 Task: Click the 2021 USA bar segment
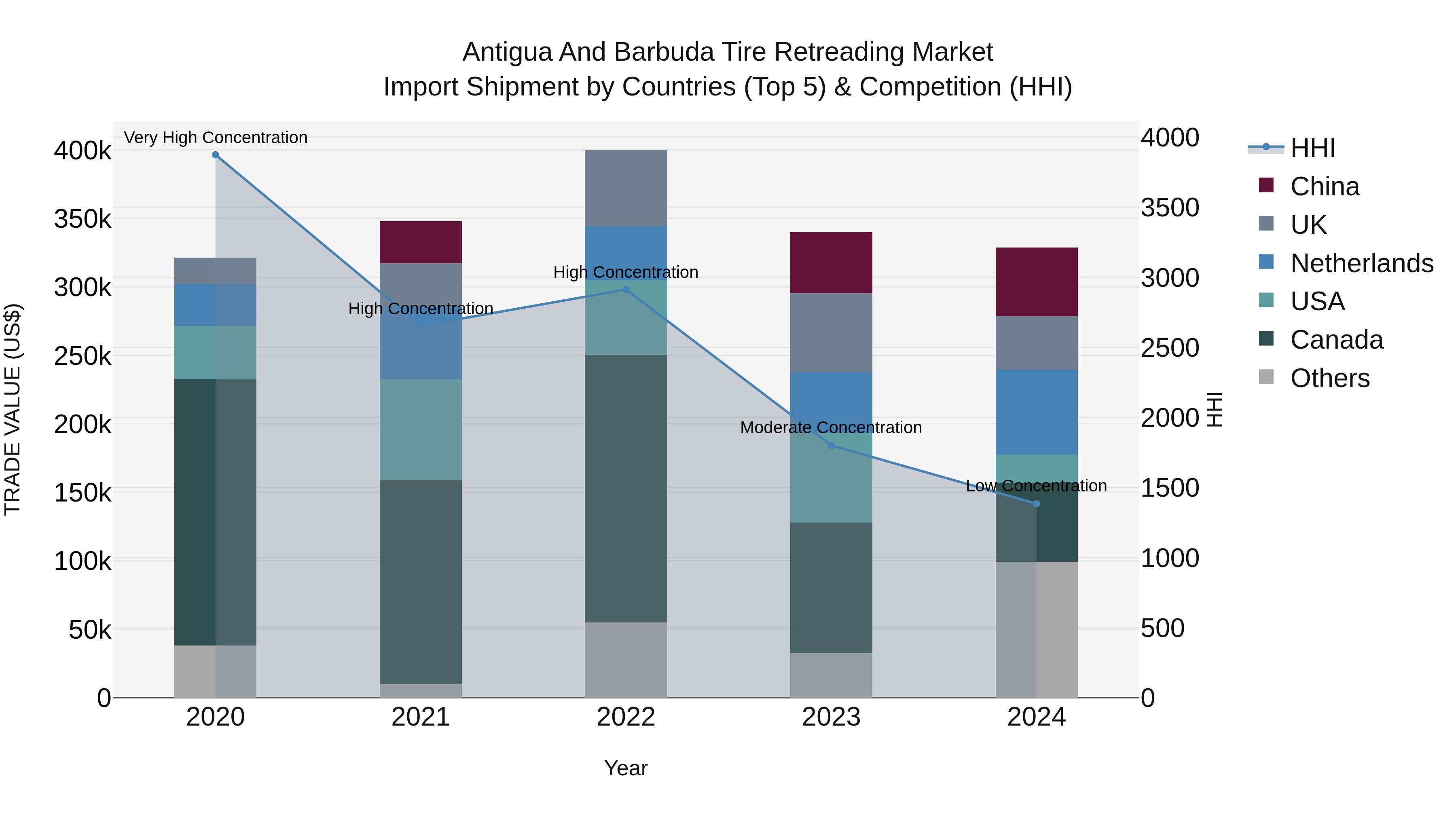421,430
